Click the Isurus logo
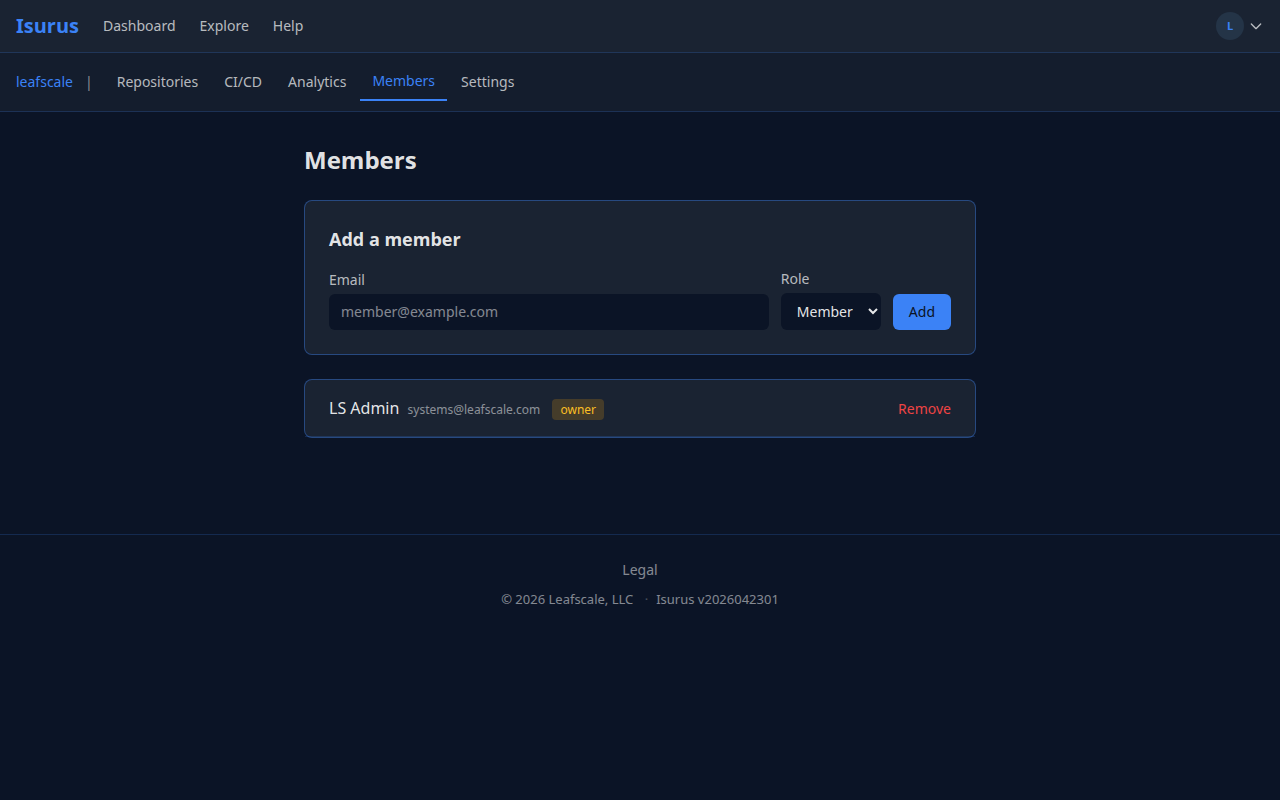1280x800 pixels. (47, 26)
